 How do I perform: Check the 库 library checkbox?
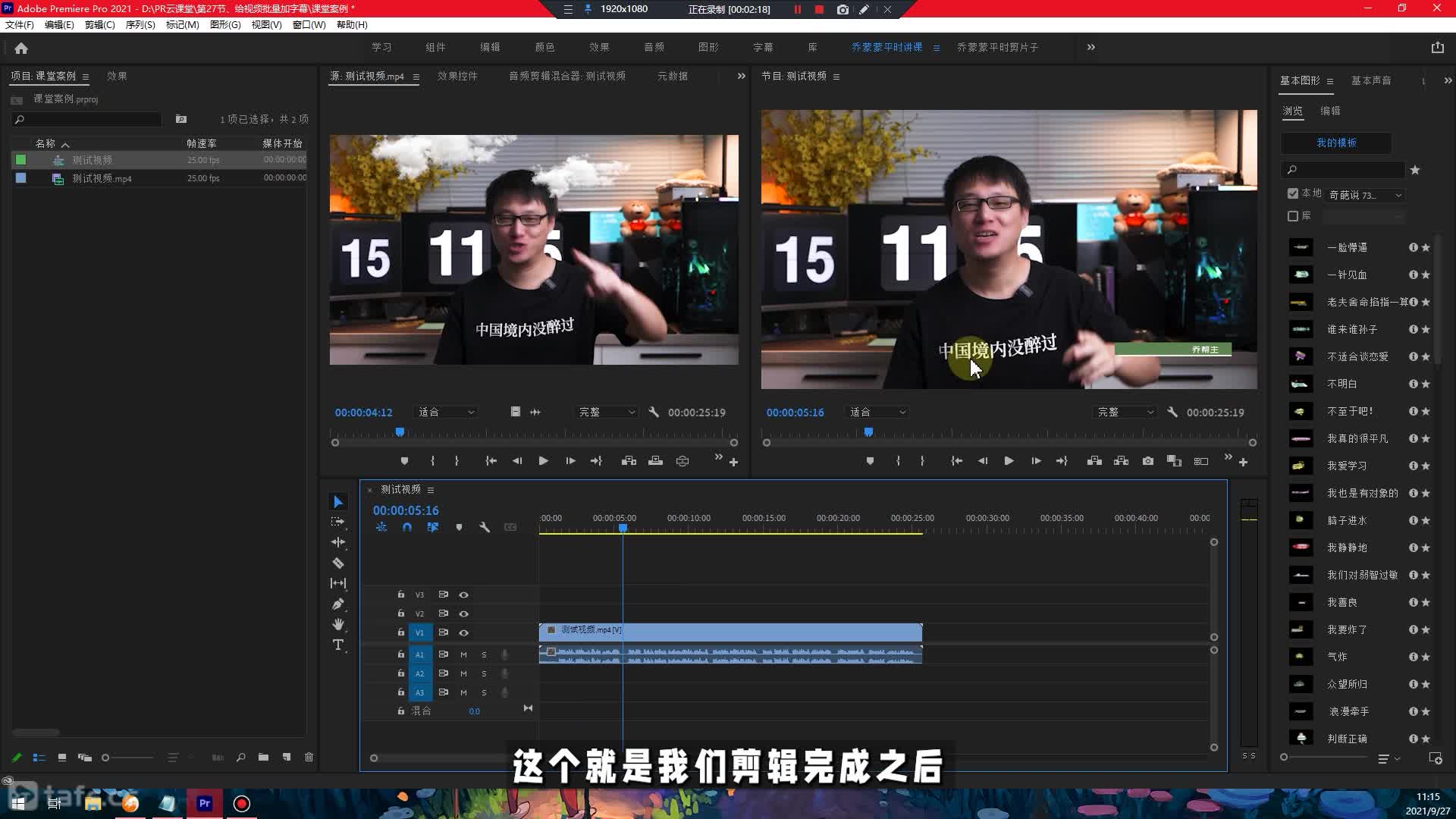point(1293,216)
